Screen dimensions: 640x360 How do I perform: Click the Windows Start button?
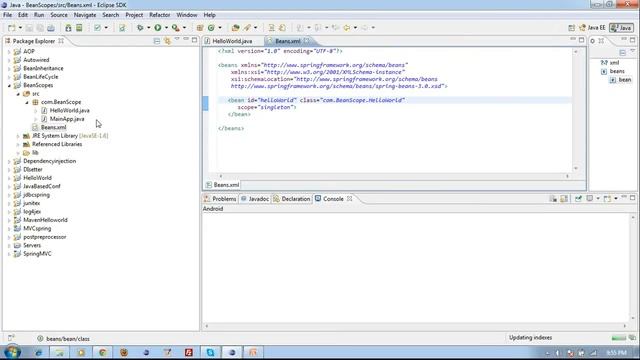pyautogui.click(x=12, y=352)
